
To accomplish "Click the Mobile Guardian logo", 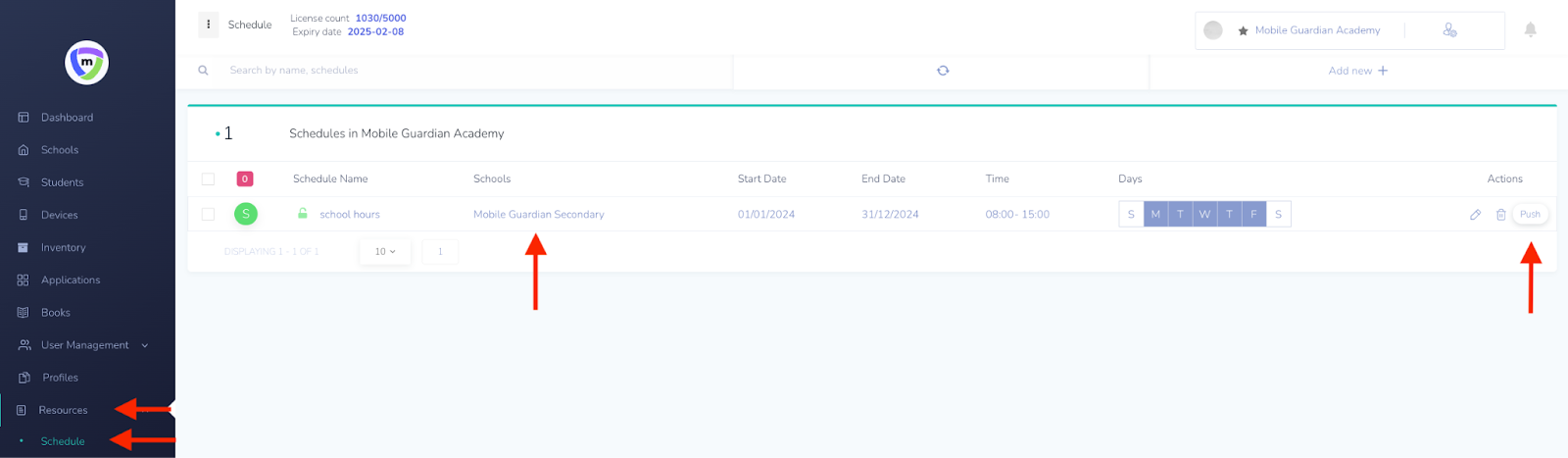I will pos(86,63).
